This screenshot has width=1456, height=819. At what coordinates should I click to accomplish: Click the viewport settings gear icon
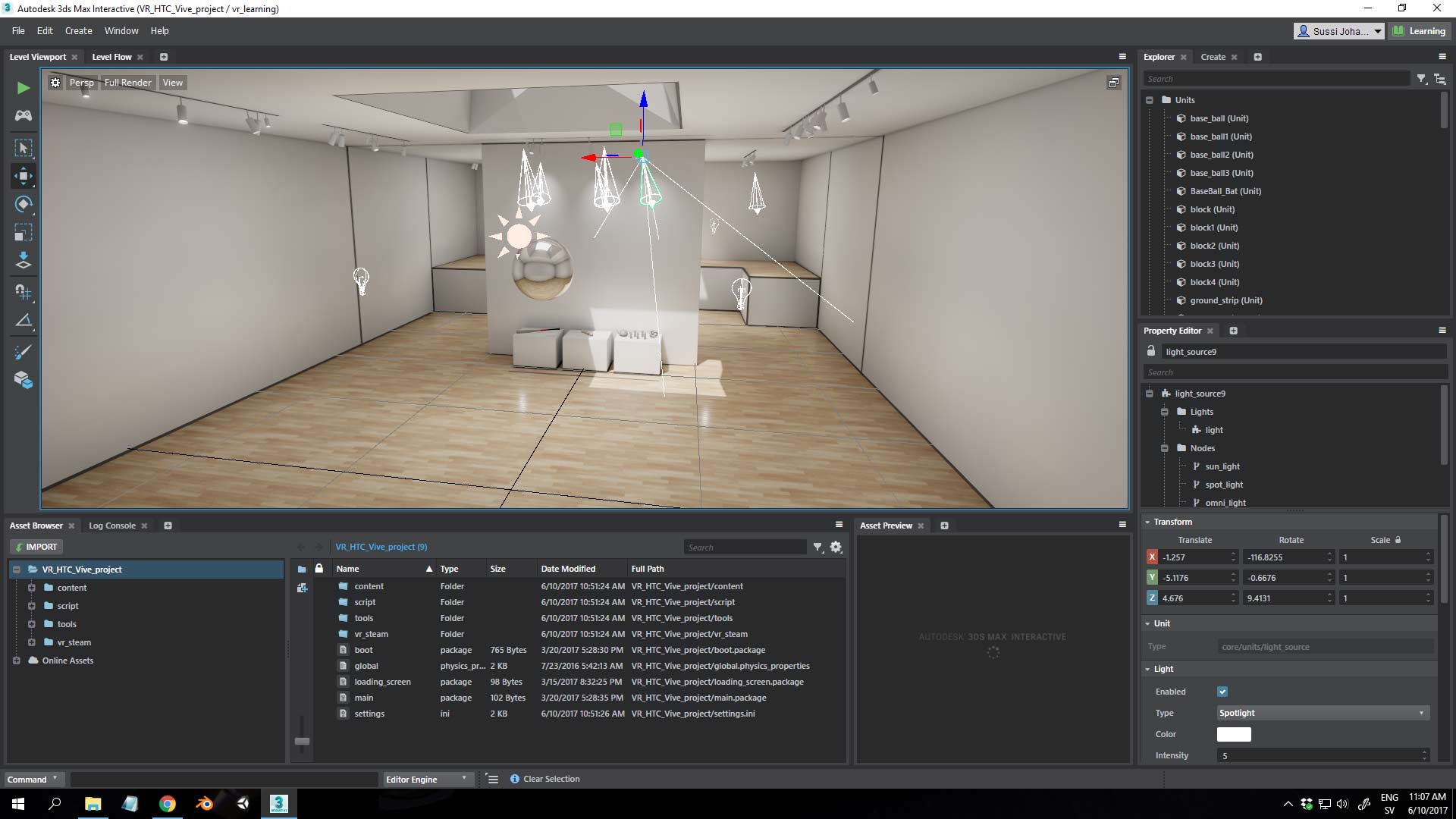[x=55, y=82]
